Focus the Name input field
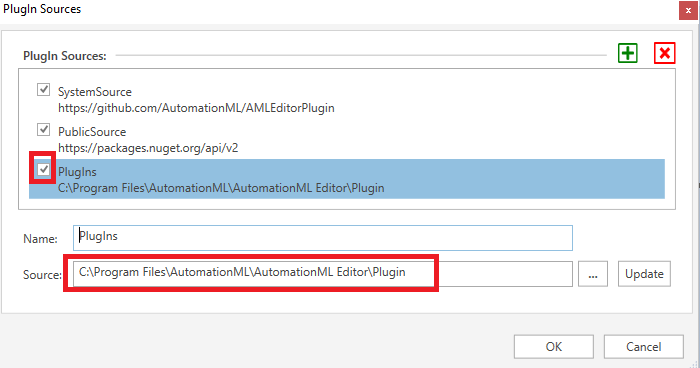This screenshot has width=700, height=368. 323,238
